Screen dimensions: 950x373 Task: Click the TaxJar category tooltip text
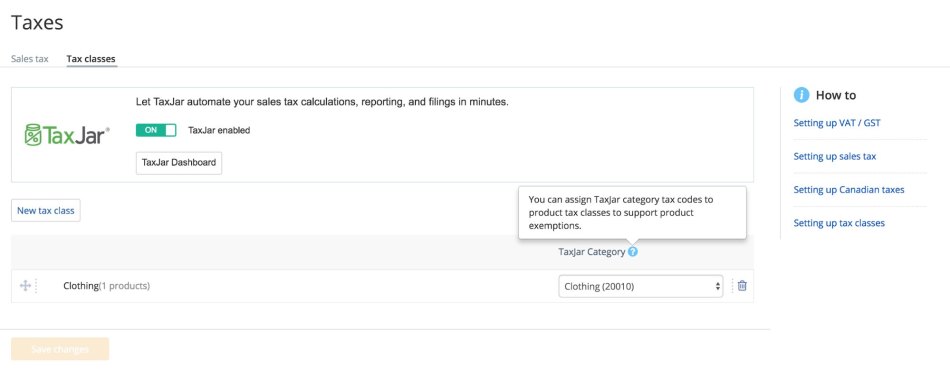coord(621,213)
